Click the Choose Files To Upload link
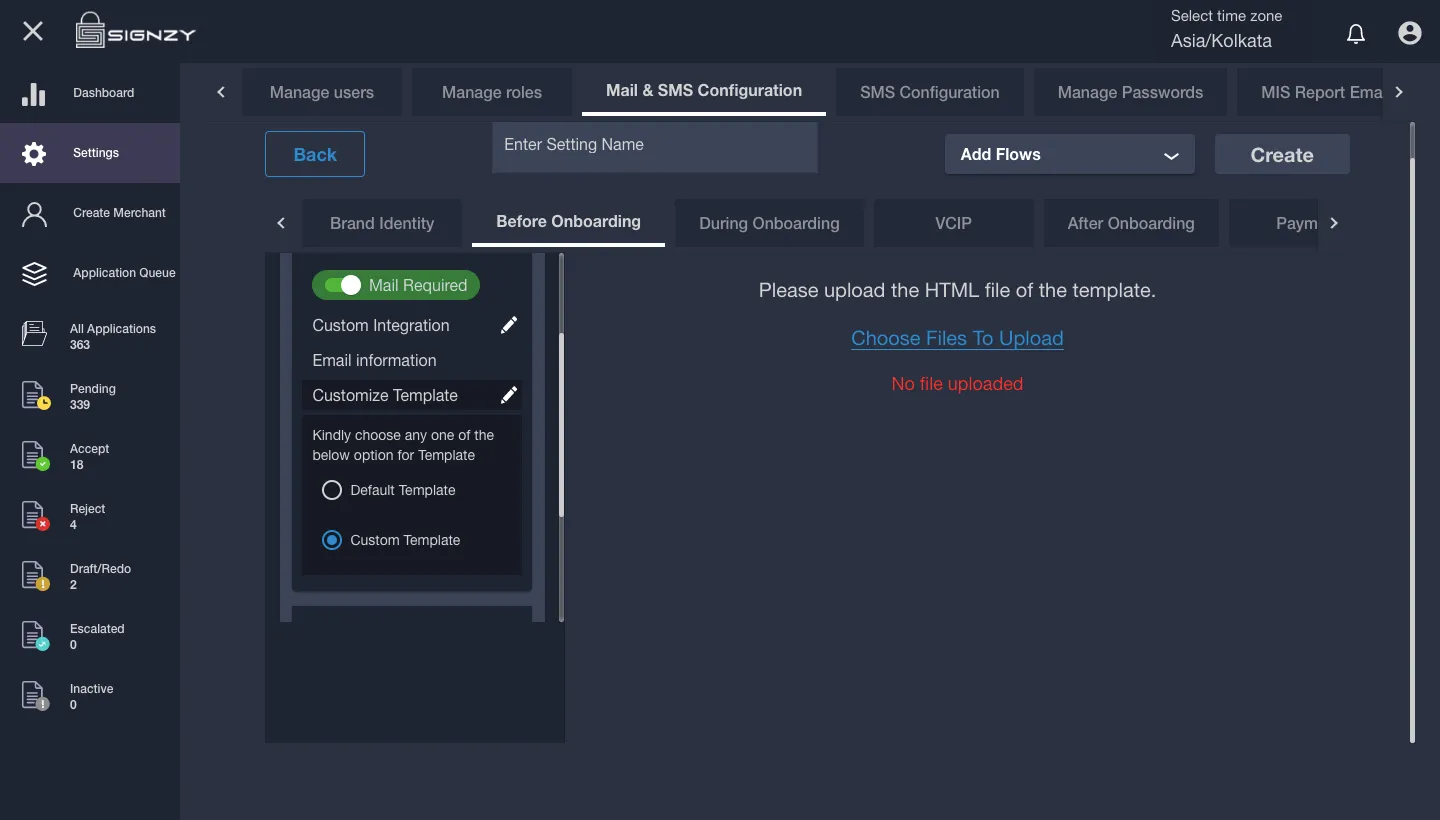This screenshot has height=820, width=1440. 957,338
